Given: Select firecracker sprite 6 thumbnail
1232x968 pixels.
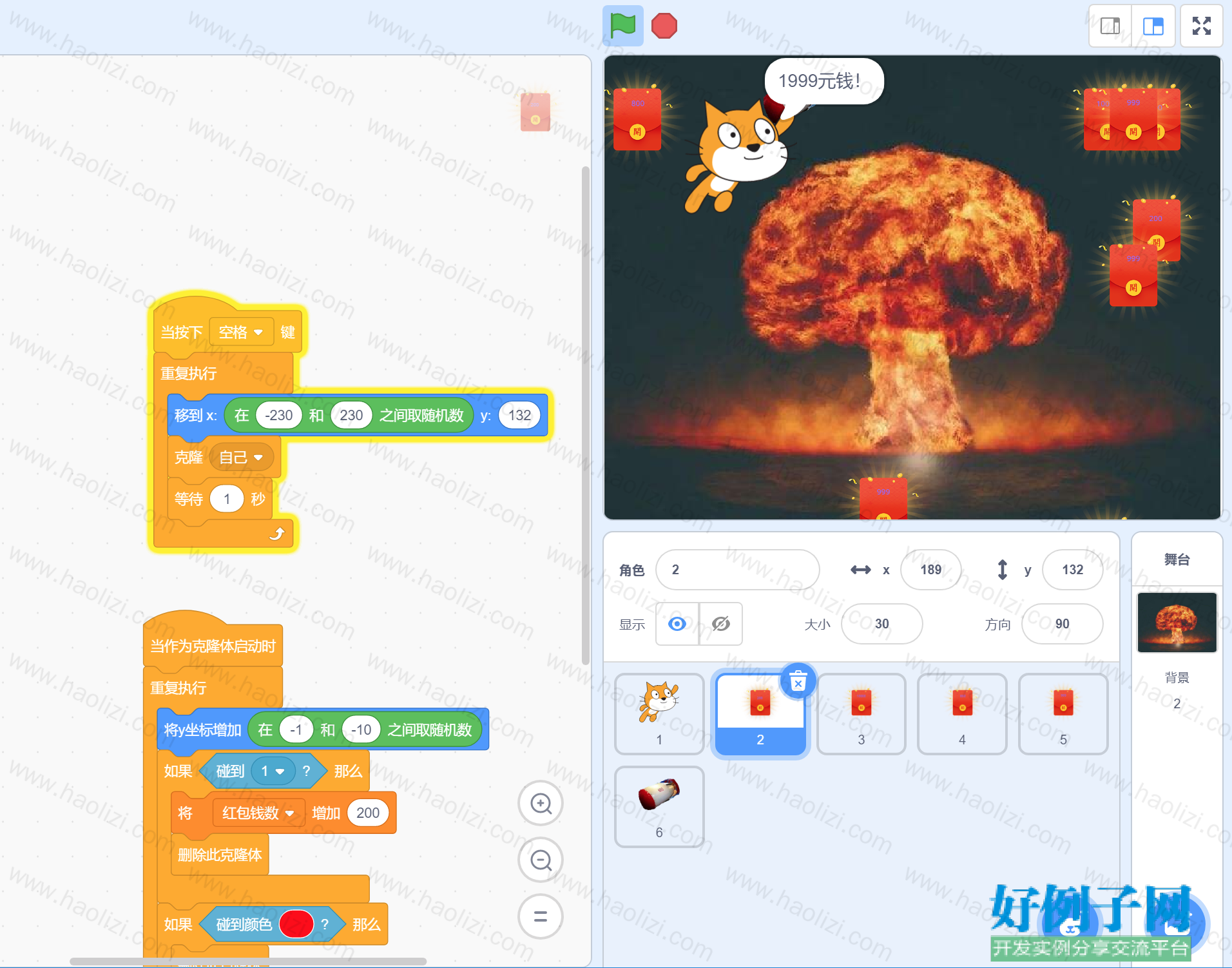Looking at the screenshot, I should click(659, 807).
